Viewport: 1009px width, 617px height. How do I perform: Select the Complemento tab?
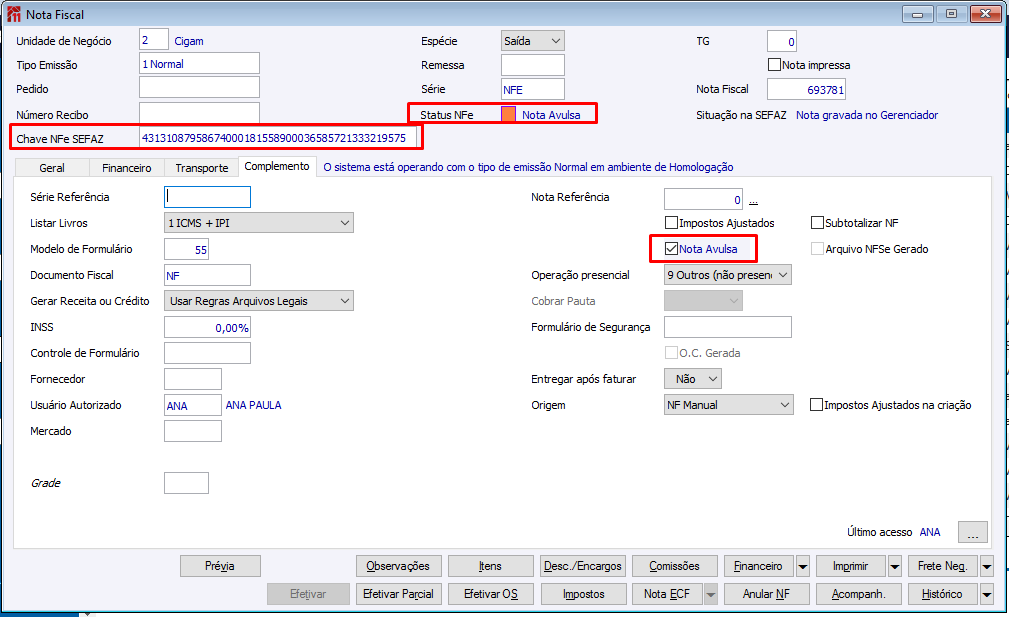(277, 166)
